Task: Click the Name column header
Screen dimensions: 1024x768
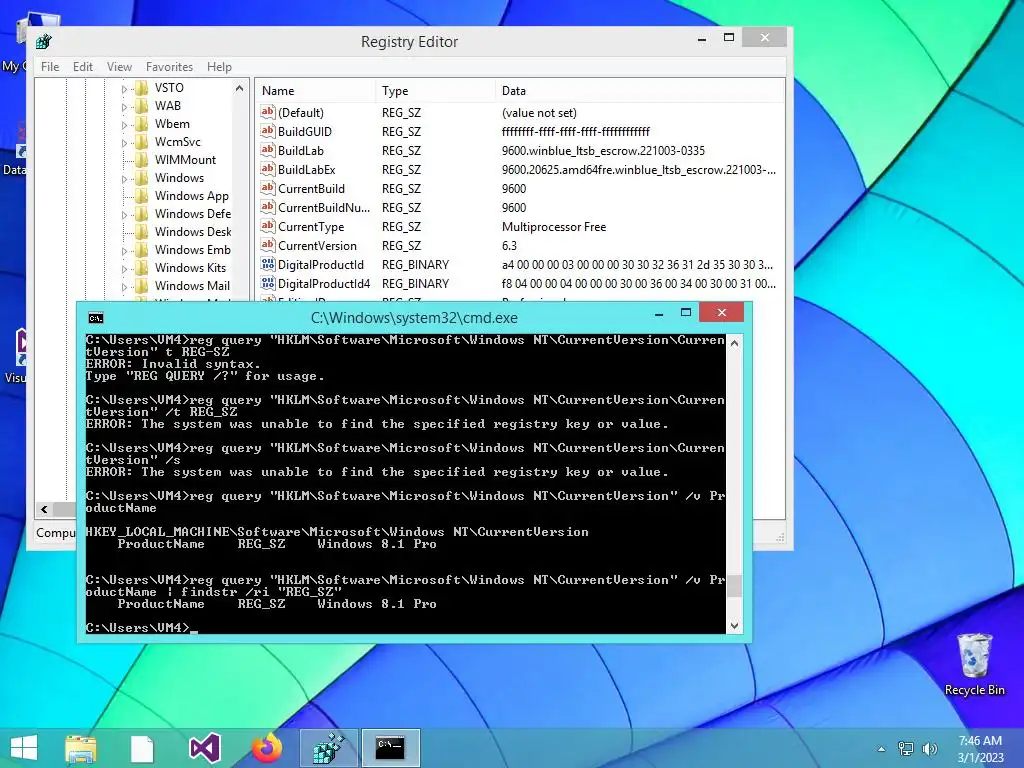Action: (315, 91)
